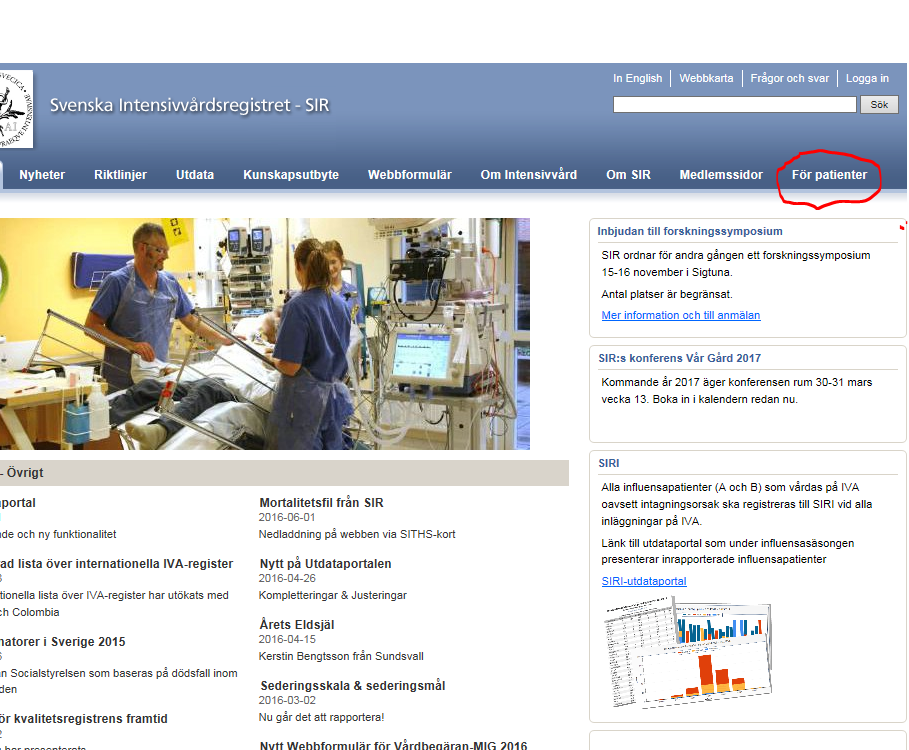Open SIR:s konferens Vår Gård 2017 heading
This screenshot has width=909, height=750.
[679, 358]
